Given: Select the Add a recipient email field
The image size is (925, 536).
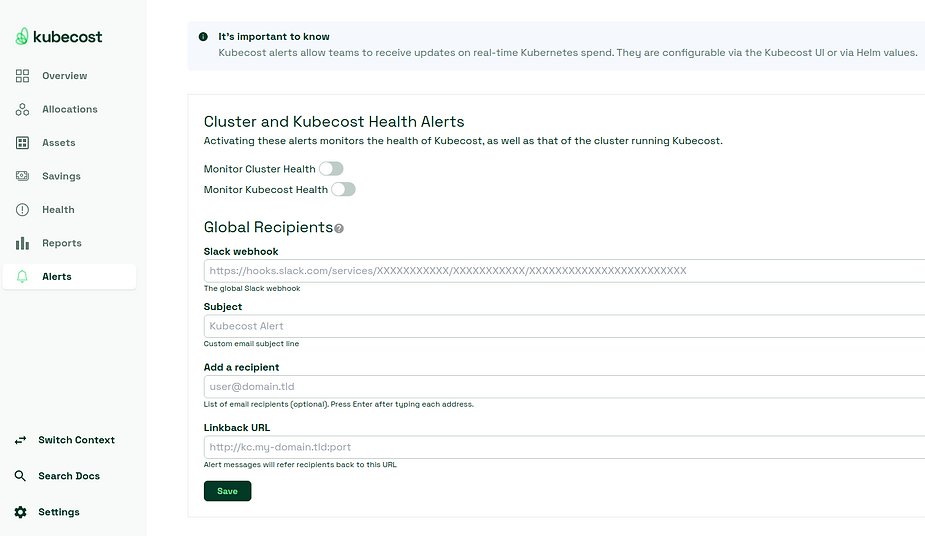Looking at the screenshot, I should pos(564,387).
